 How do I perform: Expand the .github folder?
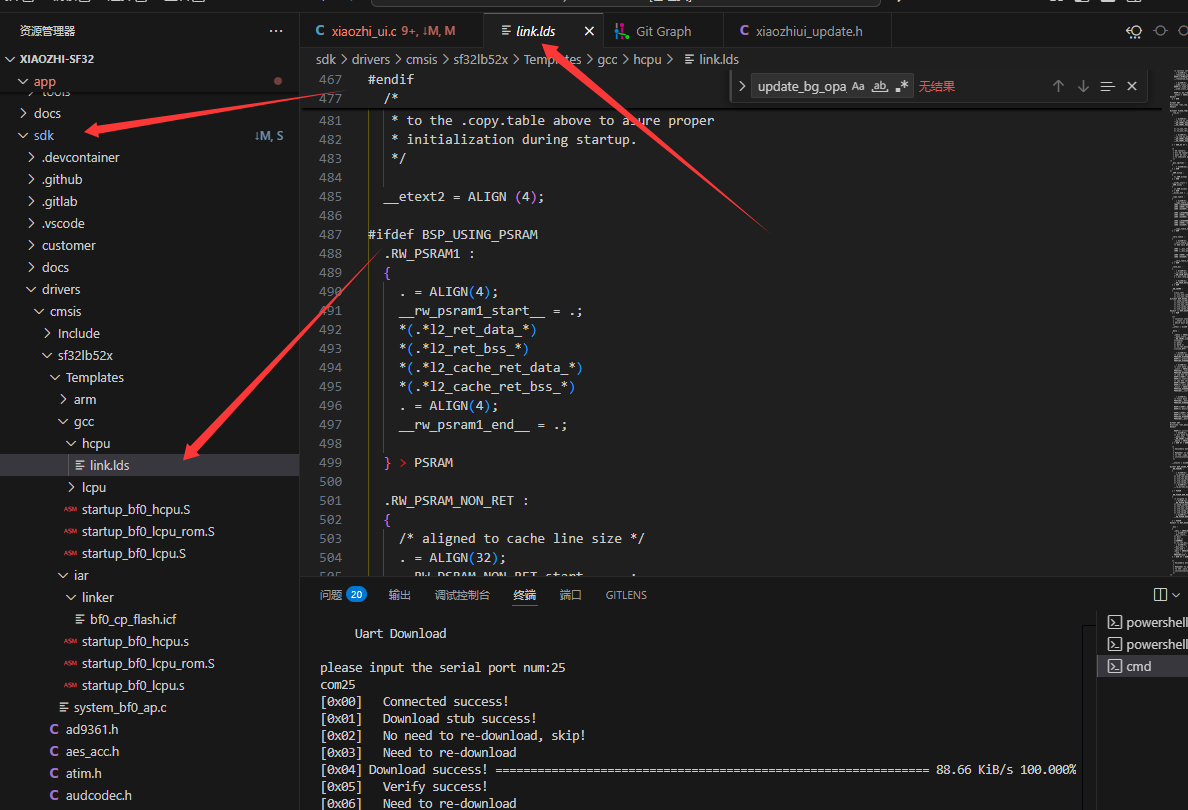pyautogui.click(x=31, y=179)
